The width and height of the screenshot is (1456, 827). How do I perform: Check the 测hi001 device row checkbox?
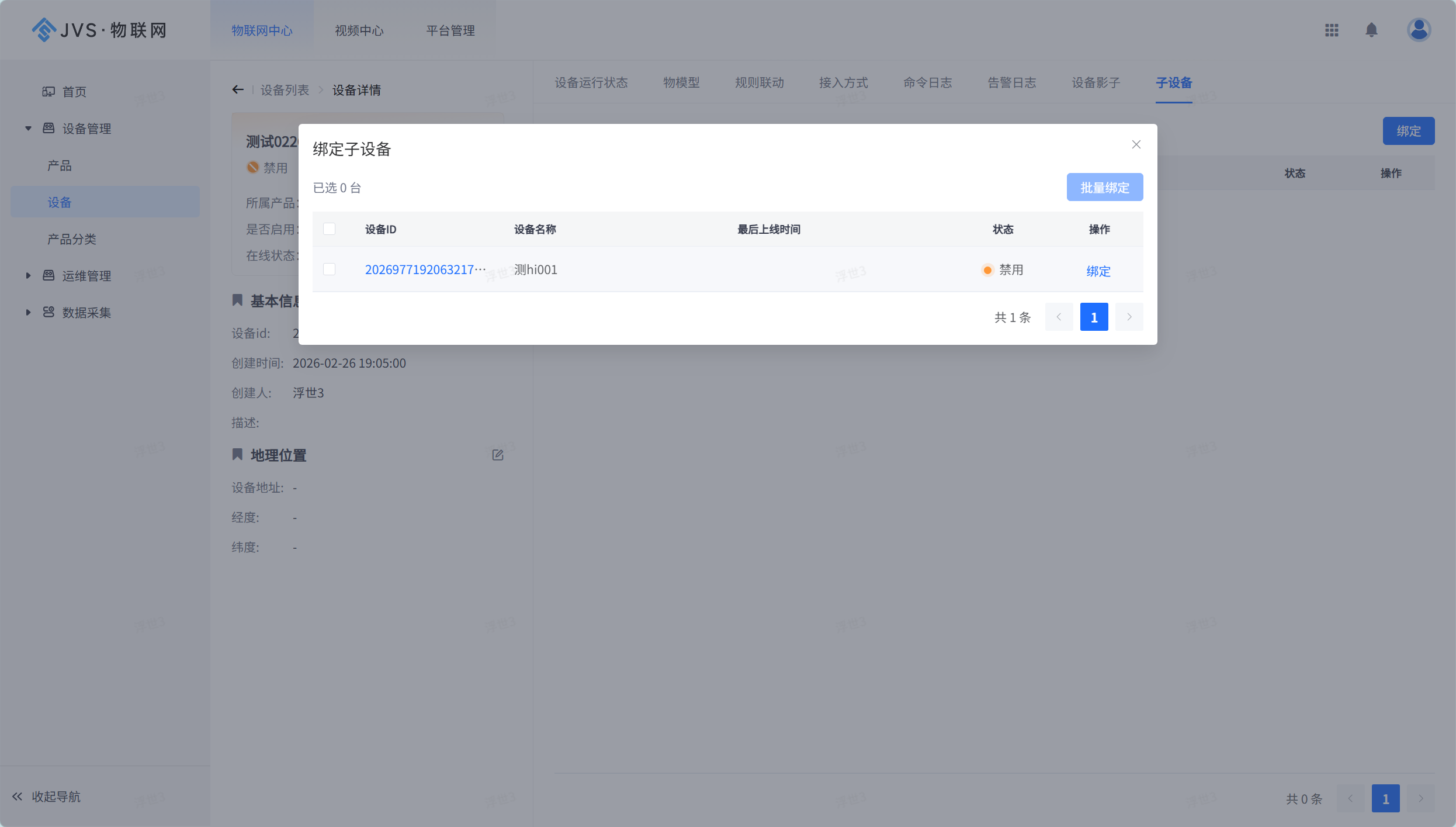tap(330, 269)
